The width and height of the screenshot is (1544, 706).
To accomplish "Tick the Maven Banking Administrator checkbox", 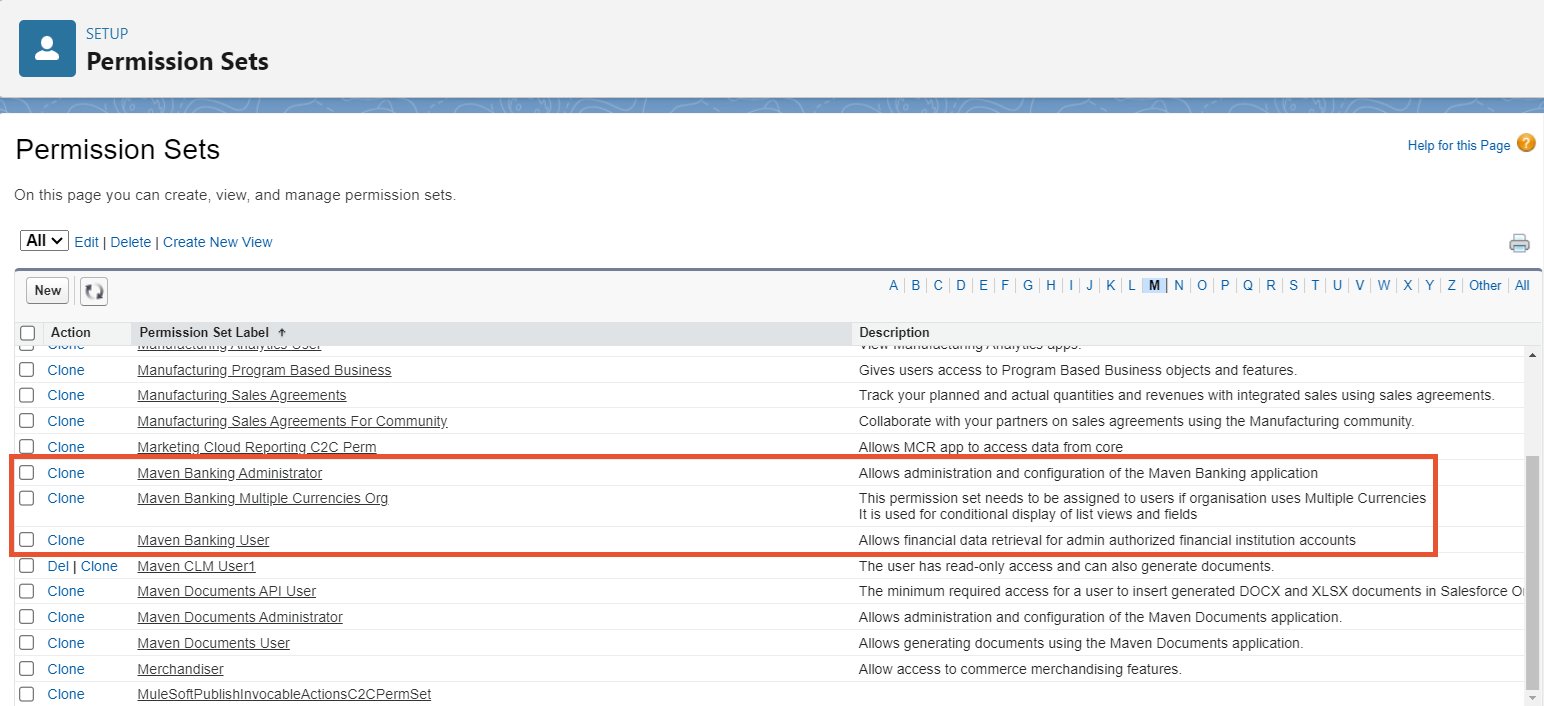I will [27, 473].
